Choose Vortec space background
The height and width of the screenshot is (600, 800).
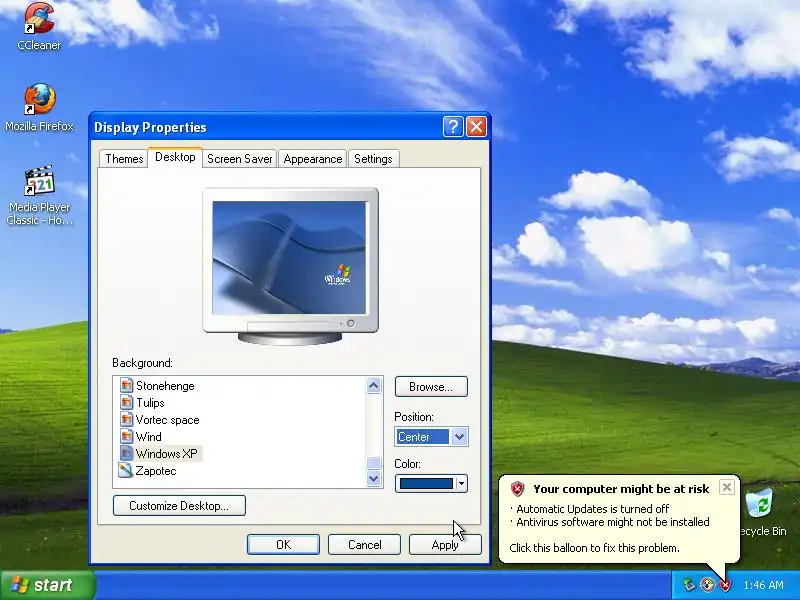167,420
